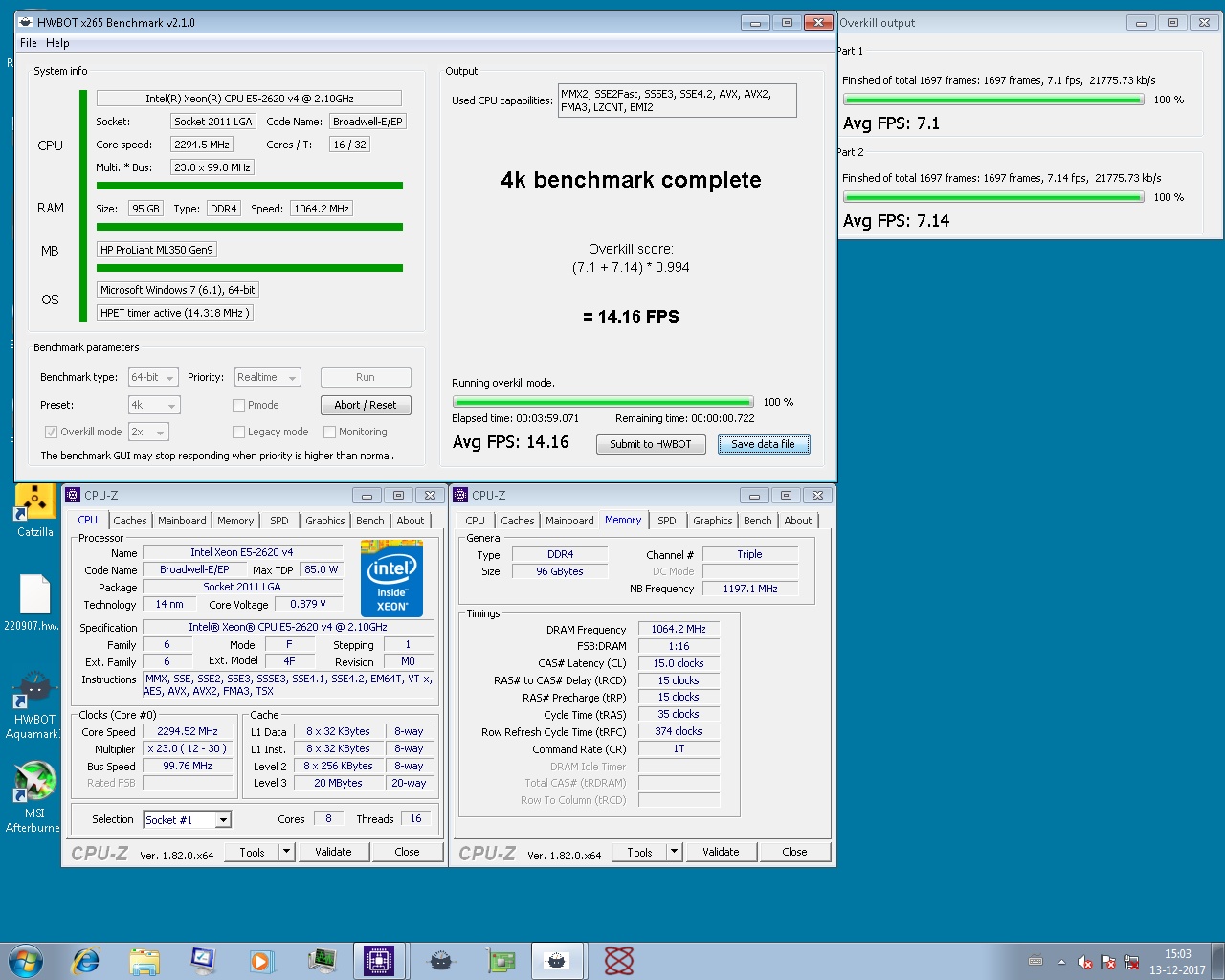1225x980 pixels.
Task: Open the volume speaker tray icon
Action: point(1085,962)
